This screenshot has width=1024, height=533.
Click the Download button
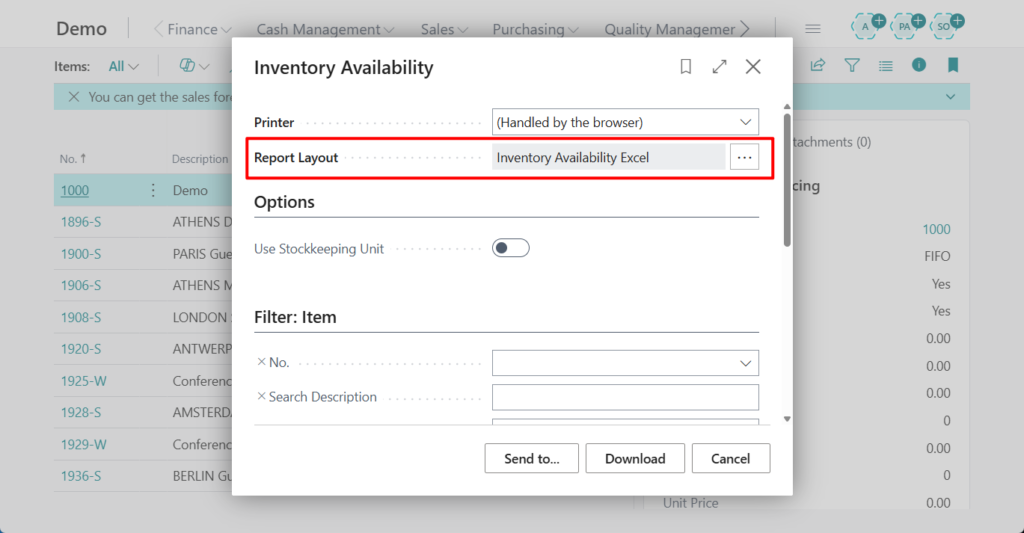(635, 458)
